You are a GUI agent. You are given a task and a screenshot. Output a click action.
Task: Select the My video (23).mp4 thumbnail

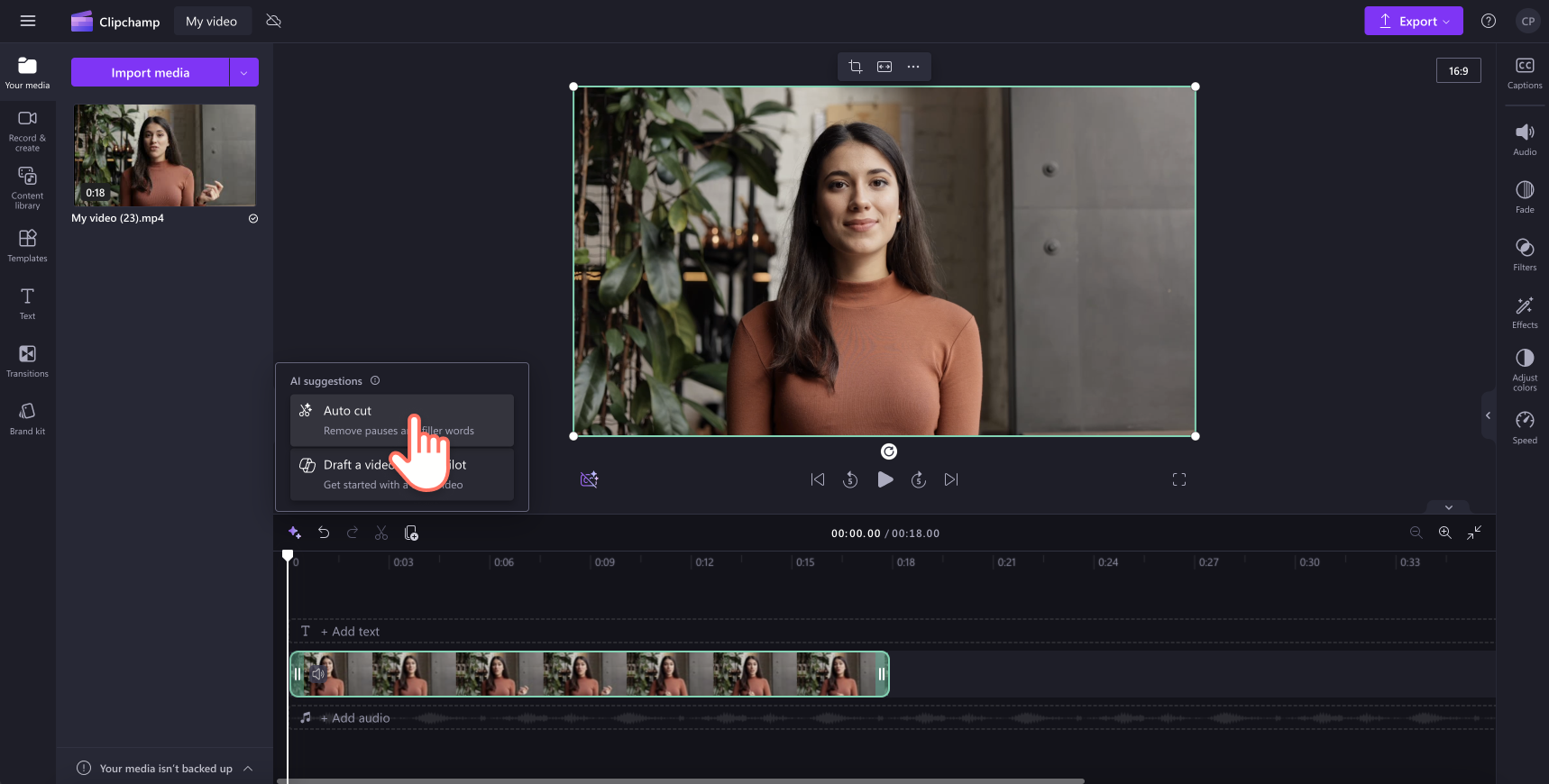(x=164, y=155)
